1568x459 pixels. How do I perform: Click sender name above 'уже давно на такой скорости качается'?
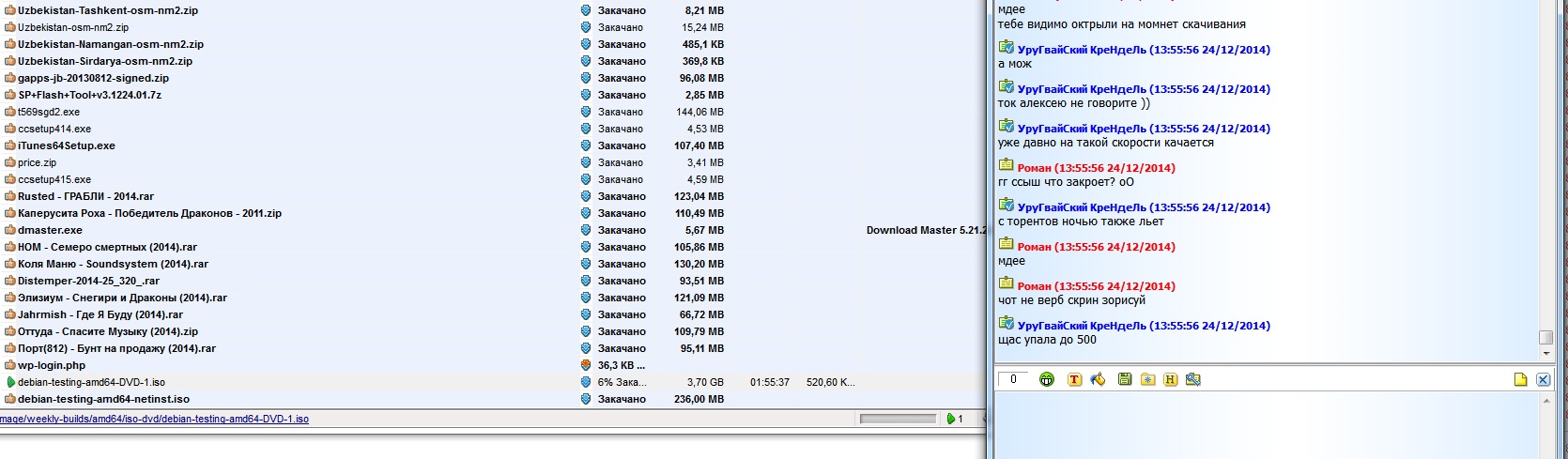click(1144, 129)
